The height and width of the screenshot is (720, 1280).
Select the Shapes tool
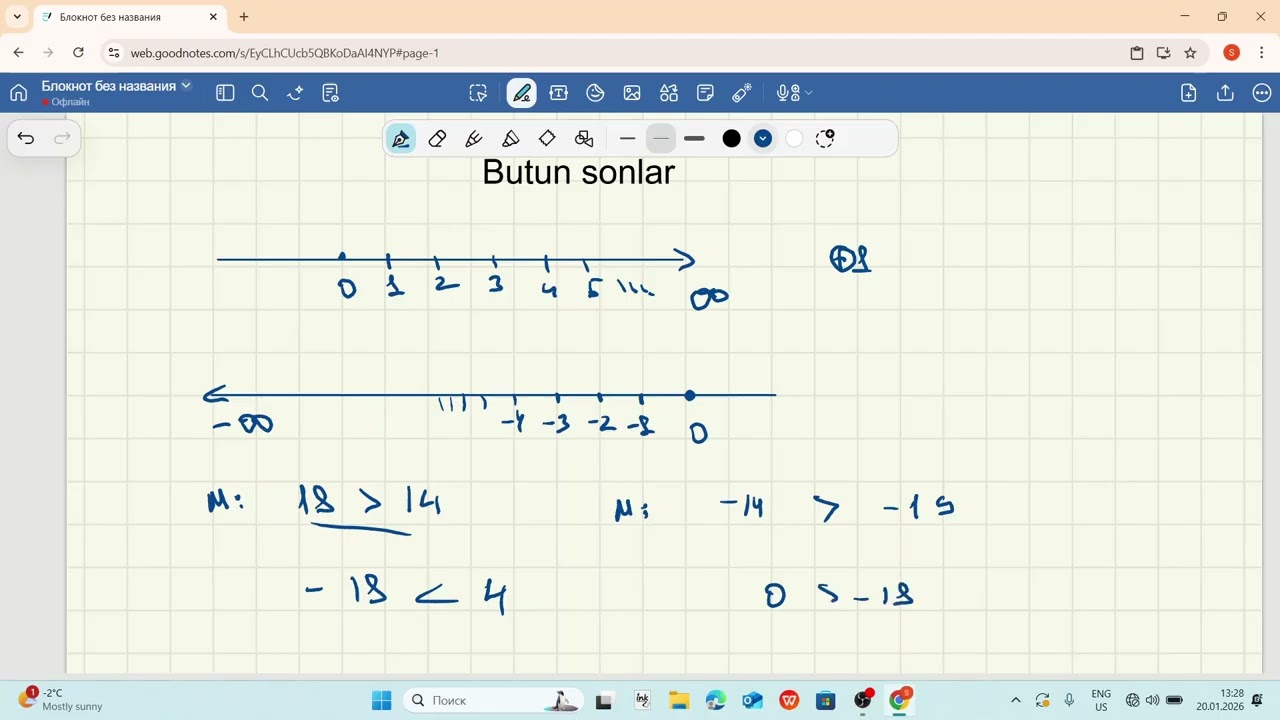(x=669, y=93)
